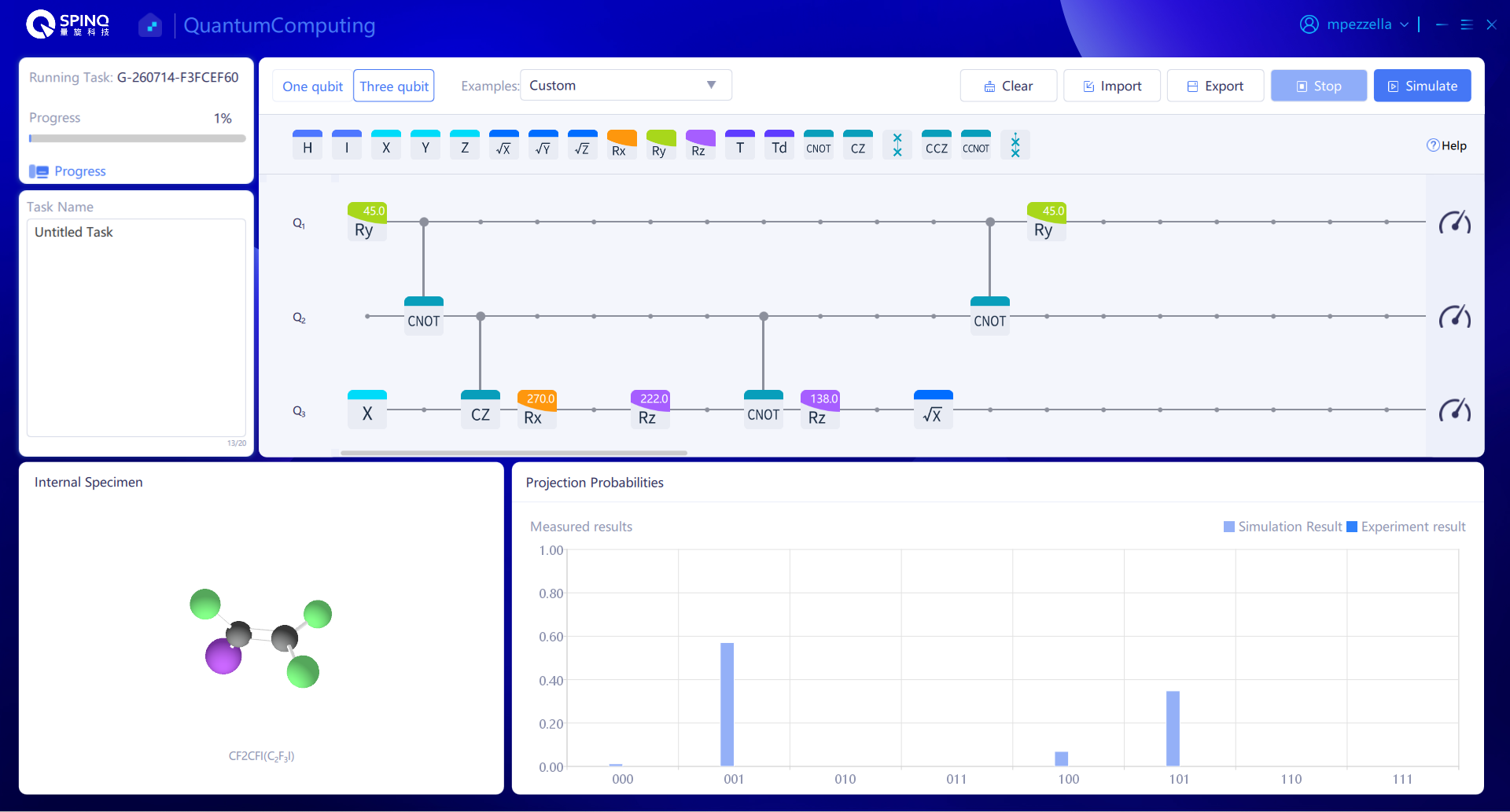The height and width of the screenshot is (812, 1510).
Task: Choose the CCZ gate icon
Action: pos(937,145)
